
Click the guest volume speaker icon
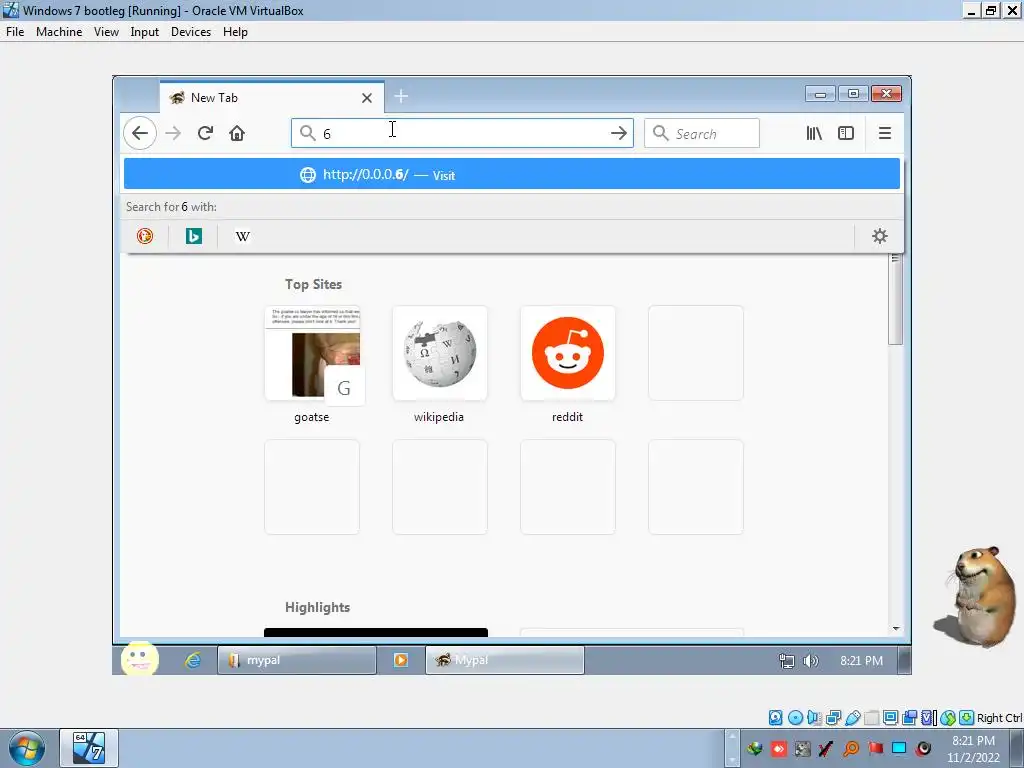click(x=810, y=661)
